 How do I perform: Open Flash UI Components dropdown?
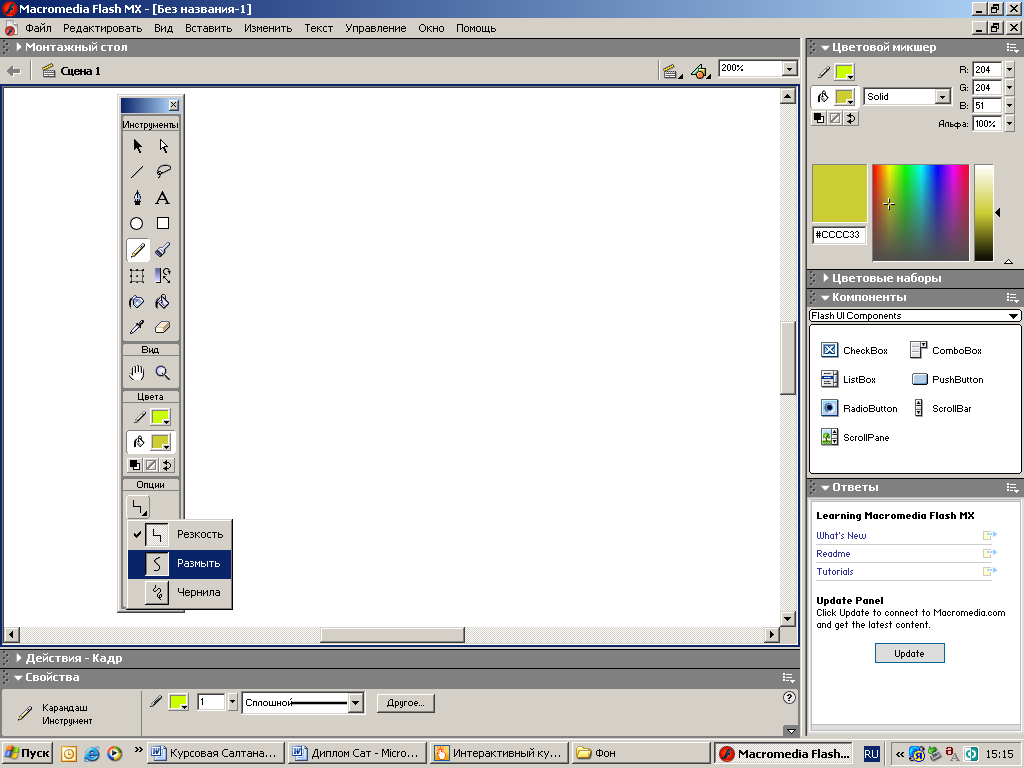coord(915,315)
